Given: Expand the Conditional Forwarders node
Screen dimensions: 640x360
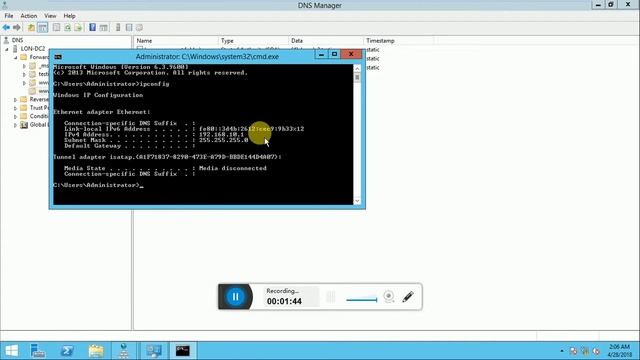Looking at the screenshot, I should tap(16, 117).
